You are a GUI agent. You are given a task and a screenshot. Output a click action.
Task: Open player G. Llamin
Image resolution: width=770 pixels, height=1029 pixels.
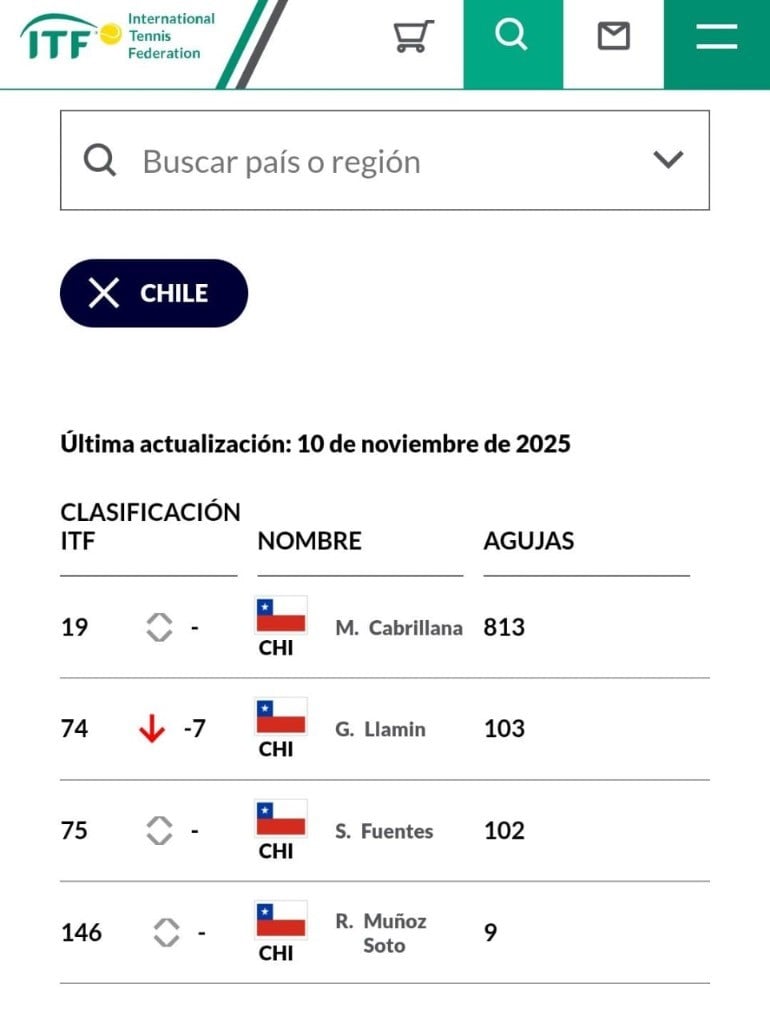point(380,729)
